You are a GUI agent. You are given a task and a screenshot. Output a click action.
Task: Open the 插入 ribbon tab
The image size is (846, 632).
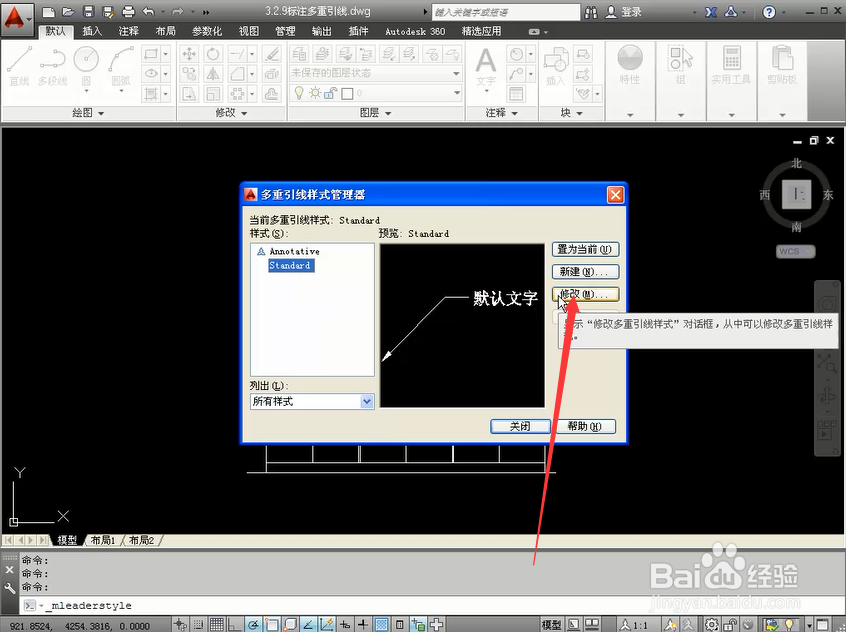[92, 31]
